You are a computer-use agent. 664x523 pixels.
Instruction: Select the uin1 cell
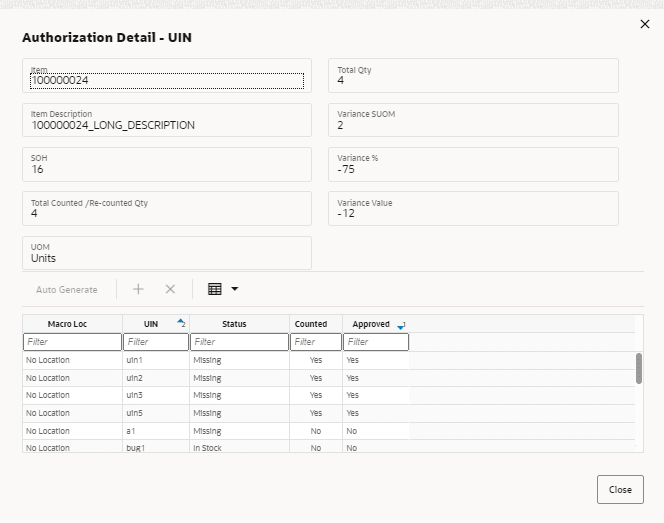pos(156,360)
